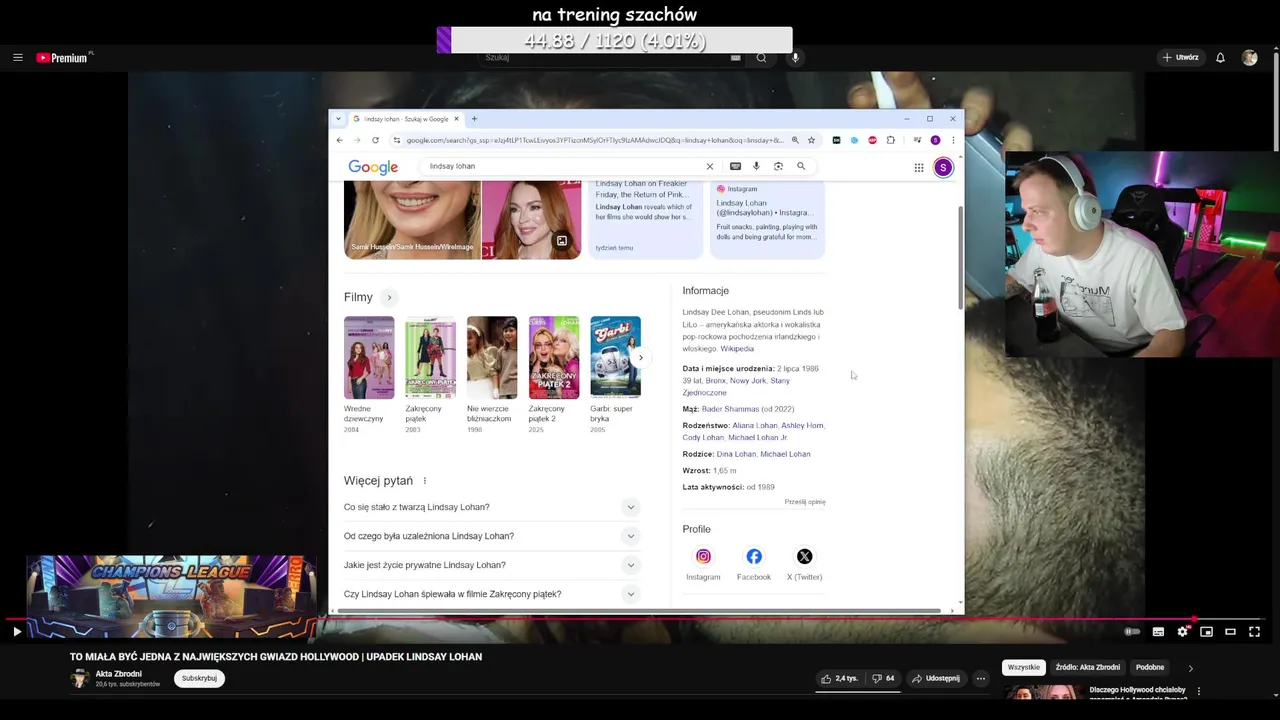Open the Google apps grid

point(919,168)
